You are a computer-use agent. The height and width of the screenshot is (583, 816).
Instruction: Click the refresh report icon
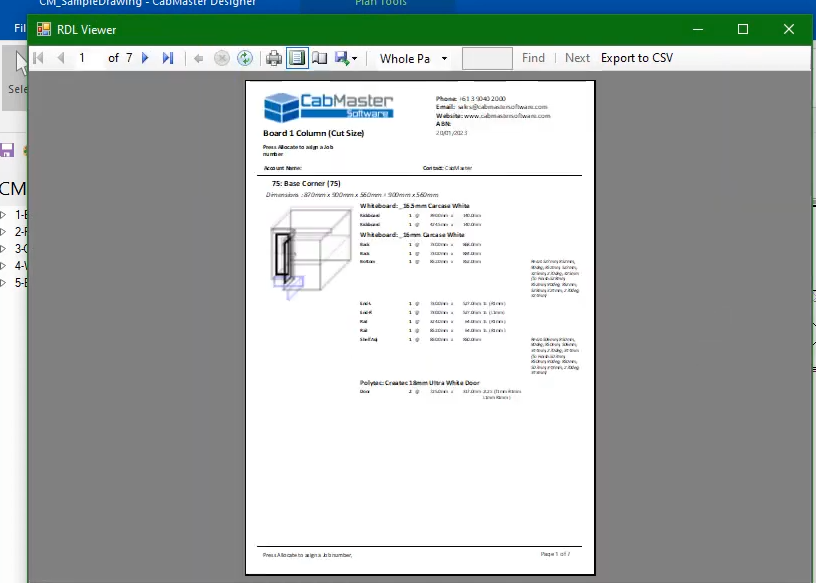click(244, 58)
